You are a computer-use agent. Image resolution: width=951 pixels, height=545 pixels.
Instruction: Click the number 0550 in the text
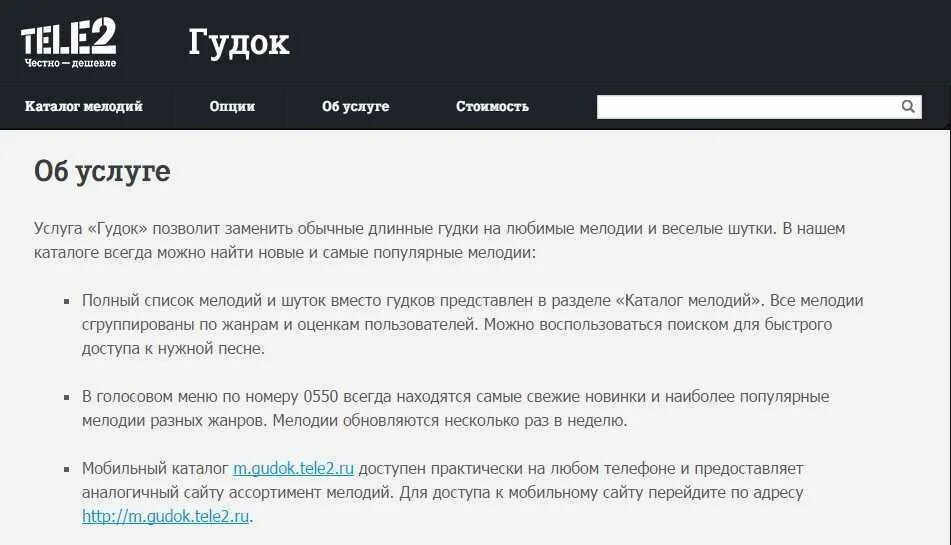[320, 397]
